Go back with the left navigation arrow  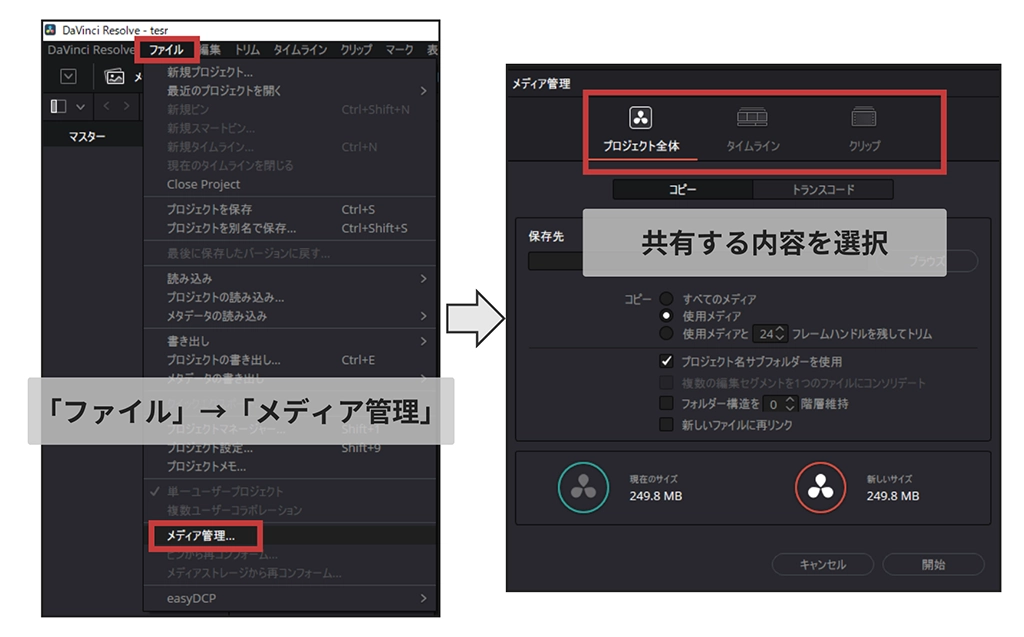tap(106, 106)
